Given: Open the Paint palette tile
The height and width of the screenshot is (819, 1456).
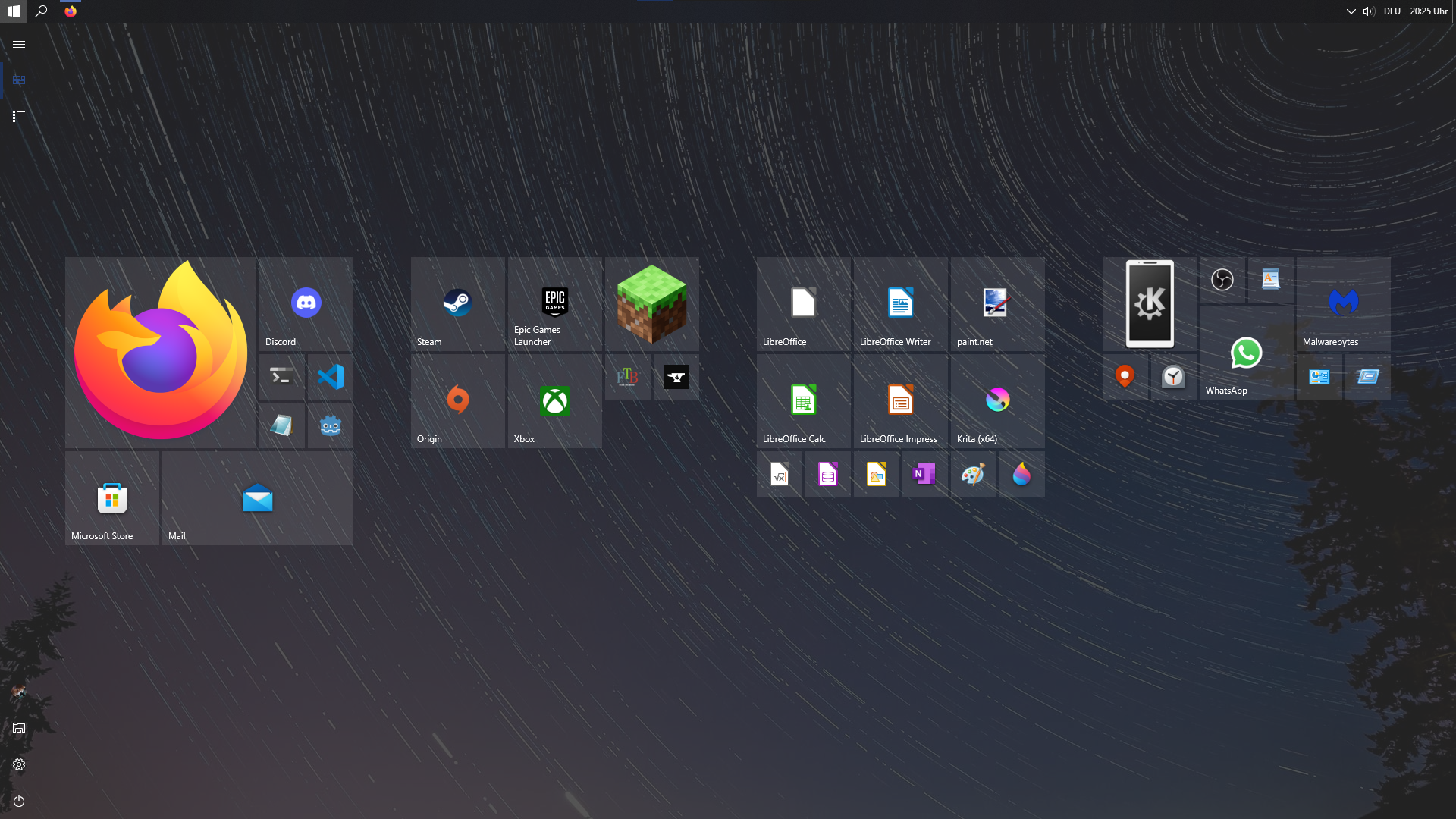Looking at the screenshot, I should [x=974, y=474].
